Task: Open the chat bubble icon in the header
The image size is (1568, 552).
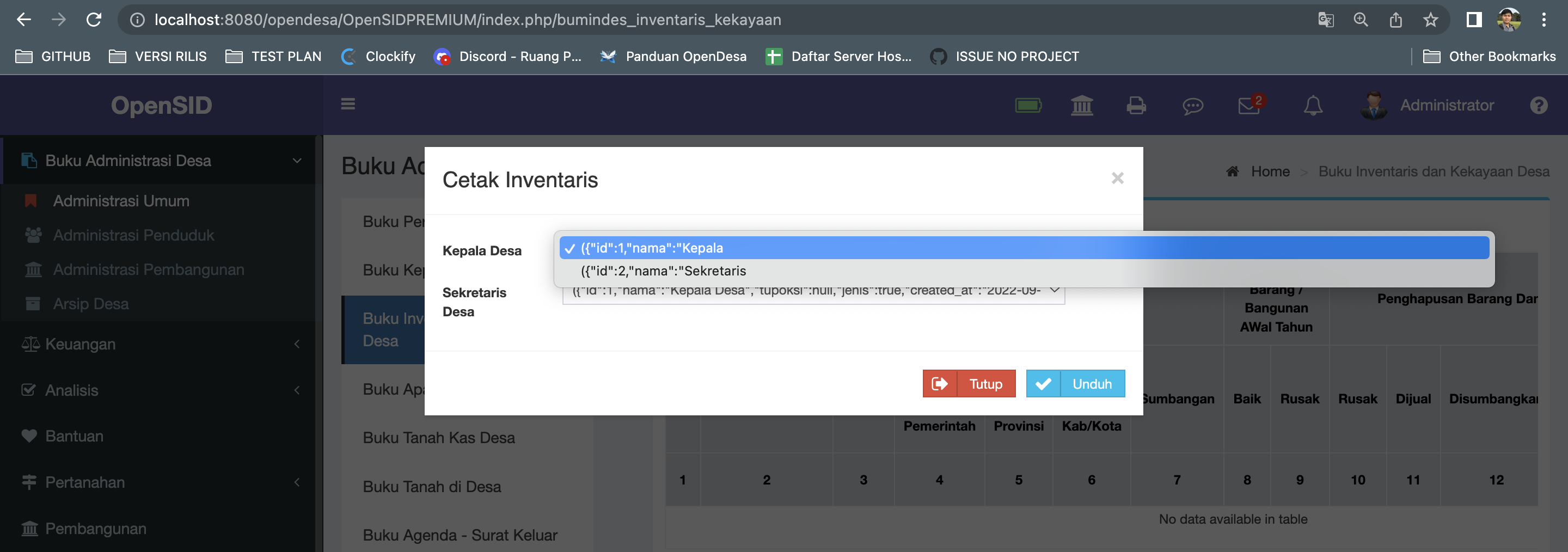Action: click(x=1192, y=106)
